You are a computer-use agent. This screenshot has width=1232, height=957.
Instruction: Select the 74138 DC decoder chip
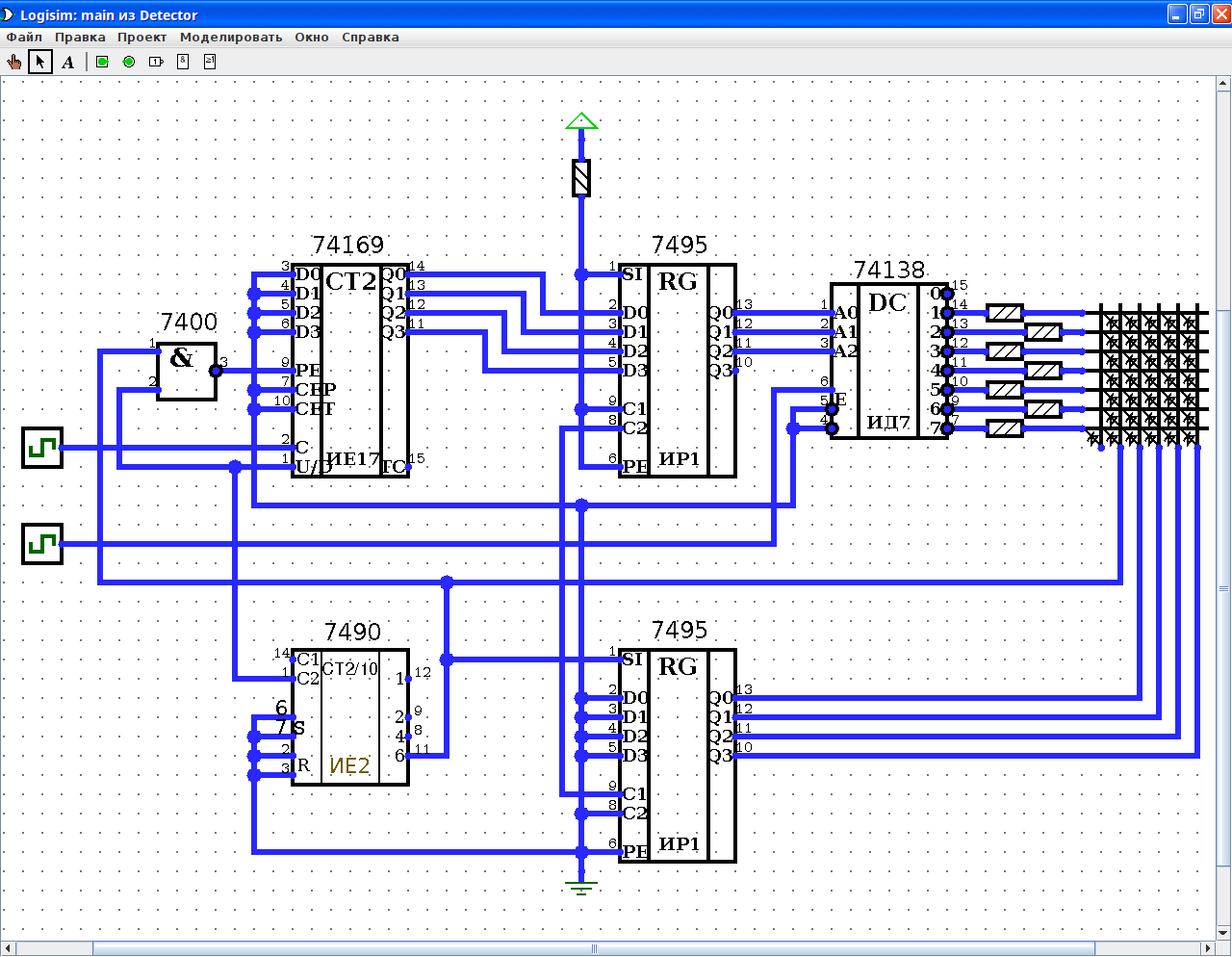point(889,361)
